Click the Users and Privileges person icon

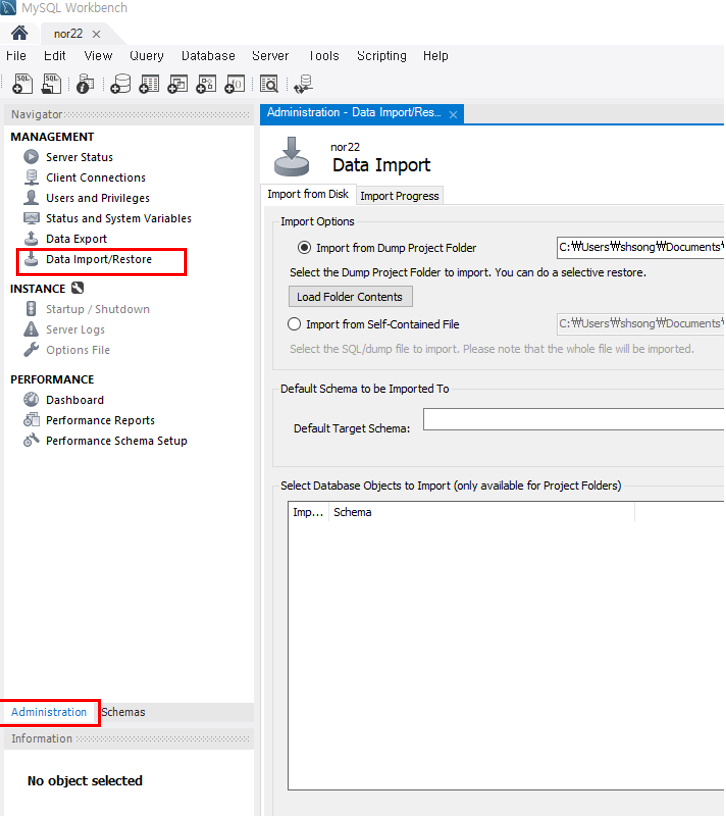pyautogui.click(x=31, y=198)
